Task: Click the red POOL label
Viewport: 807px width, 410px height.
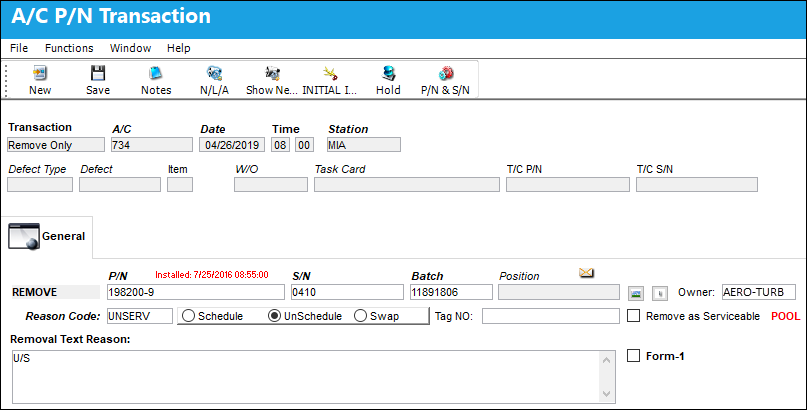Action: point(785,316)
